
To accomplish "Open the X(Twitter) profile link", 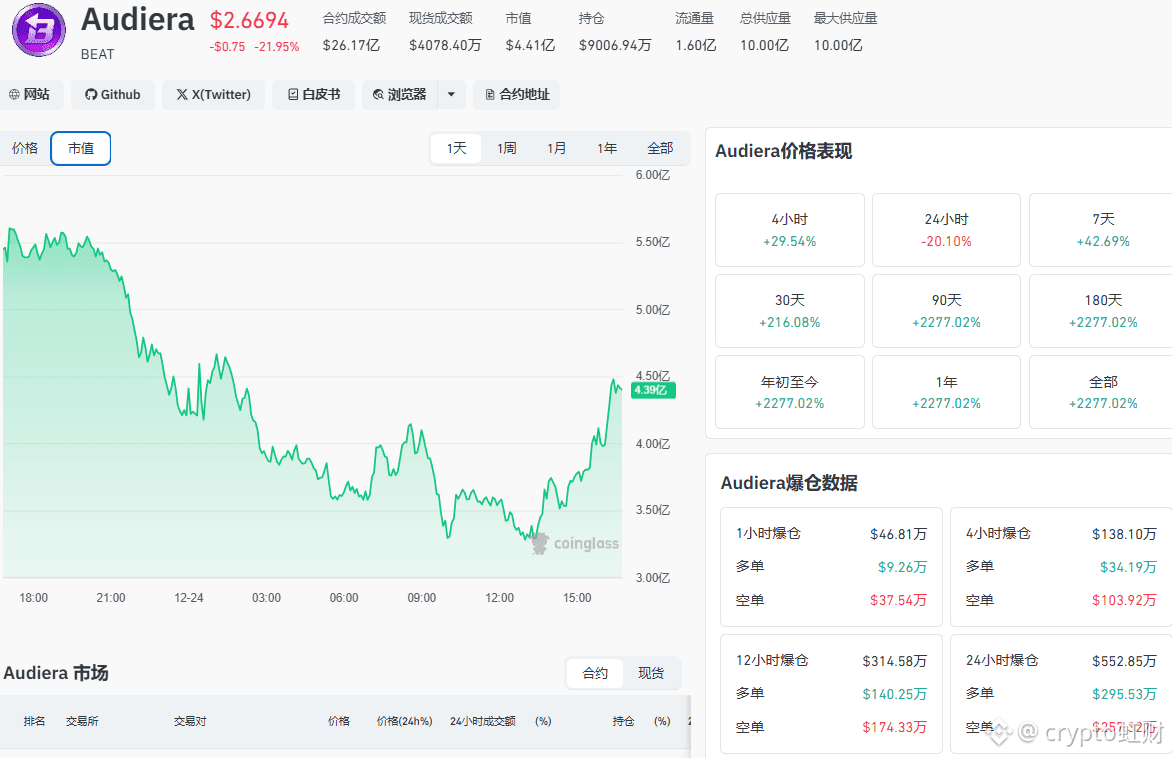I will coord(213,95).
